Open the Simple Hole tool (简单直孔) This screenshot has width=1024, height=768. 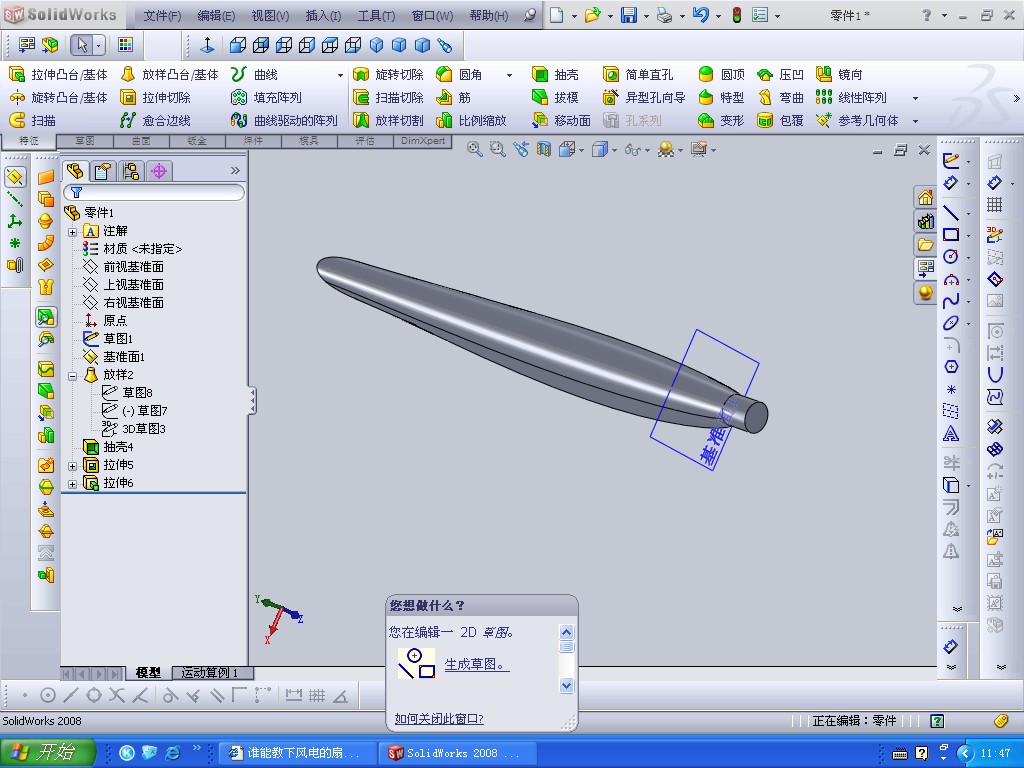point(638,74)
